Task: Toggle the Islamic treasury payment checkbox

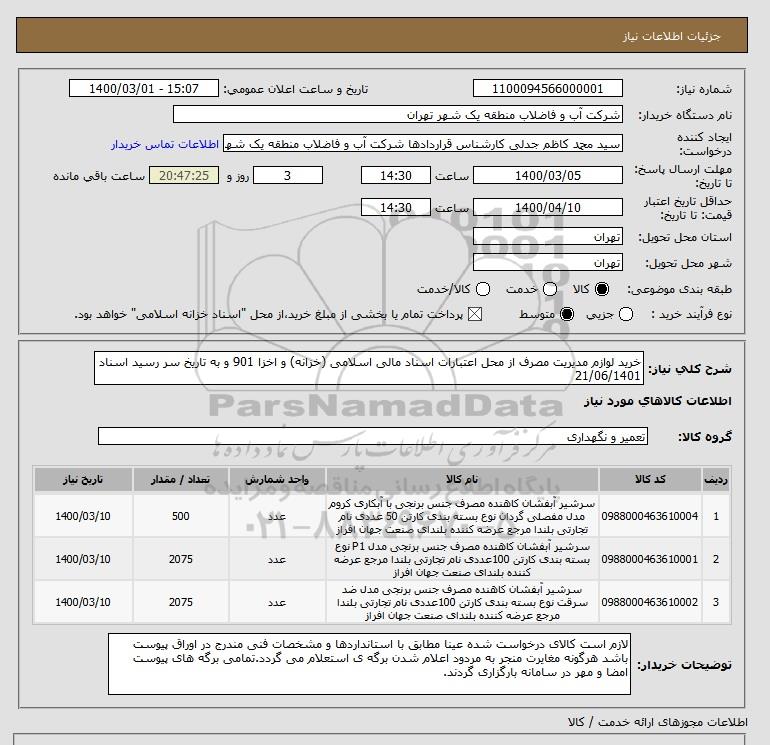Action: pyautogui.click(x=475, y=314)
